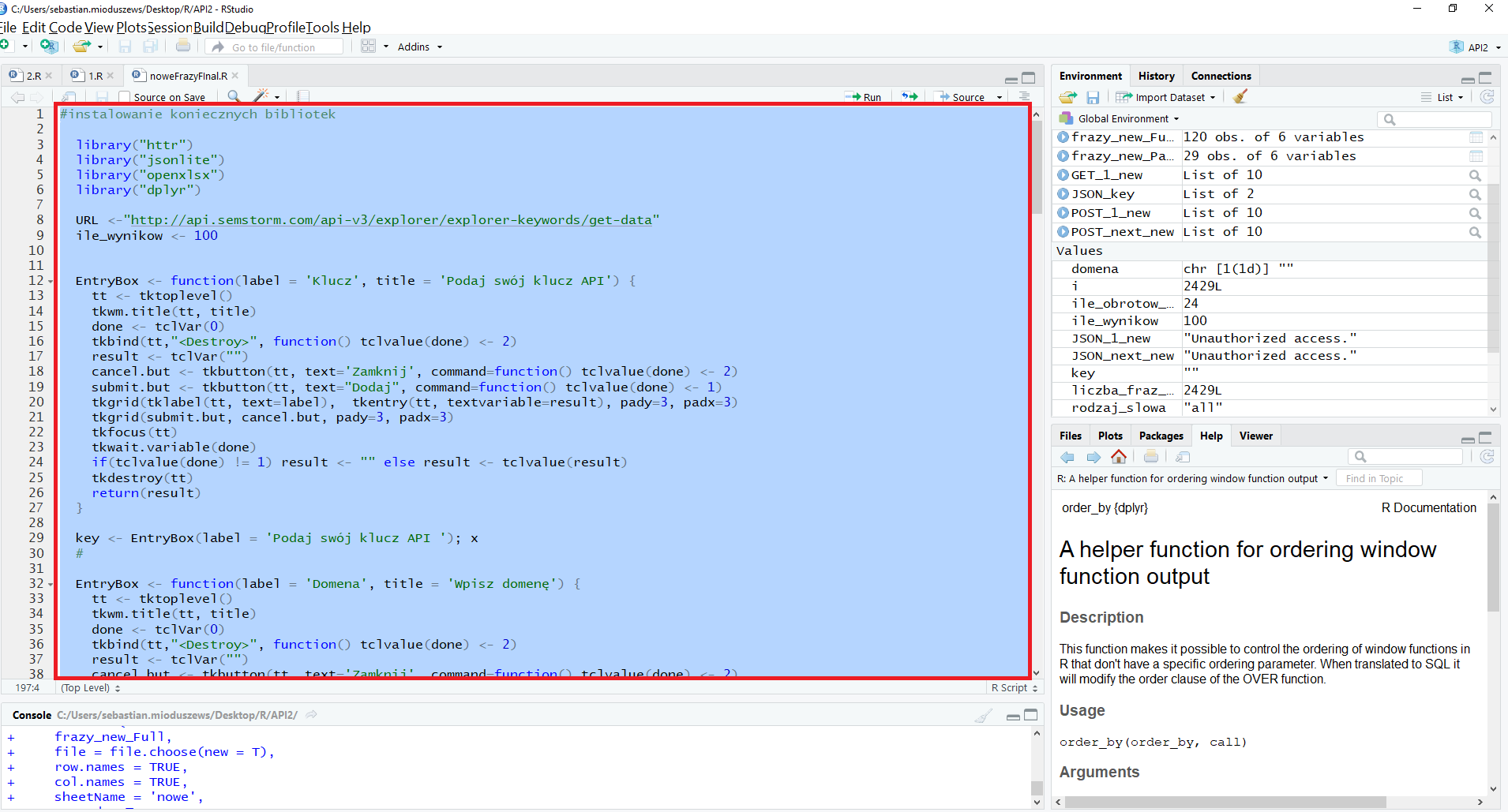Screen dimensions: 1508x812
Task: Re-run the previous code region
Action: point(910,97)
